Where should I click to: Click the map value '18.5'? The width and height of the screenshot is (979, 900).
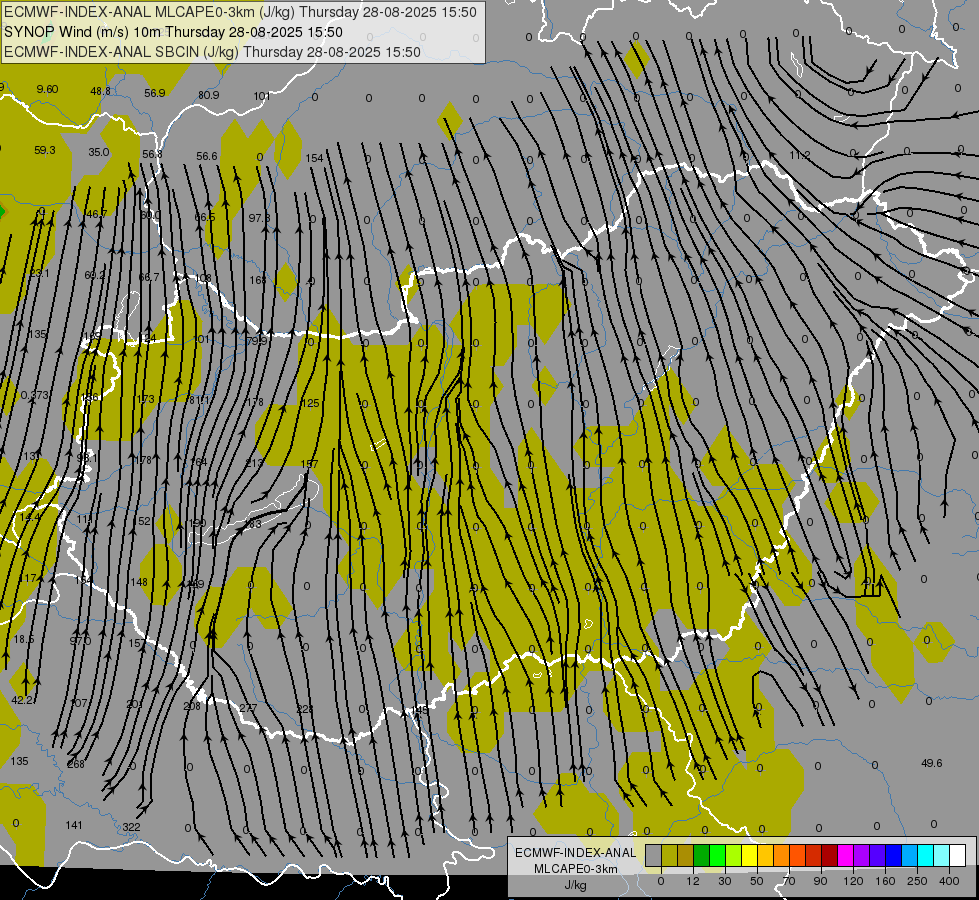pos(24,639)
